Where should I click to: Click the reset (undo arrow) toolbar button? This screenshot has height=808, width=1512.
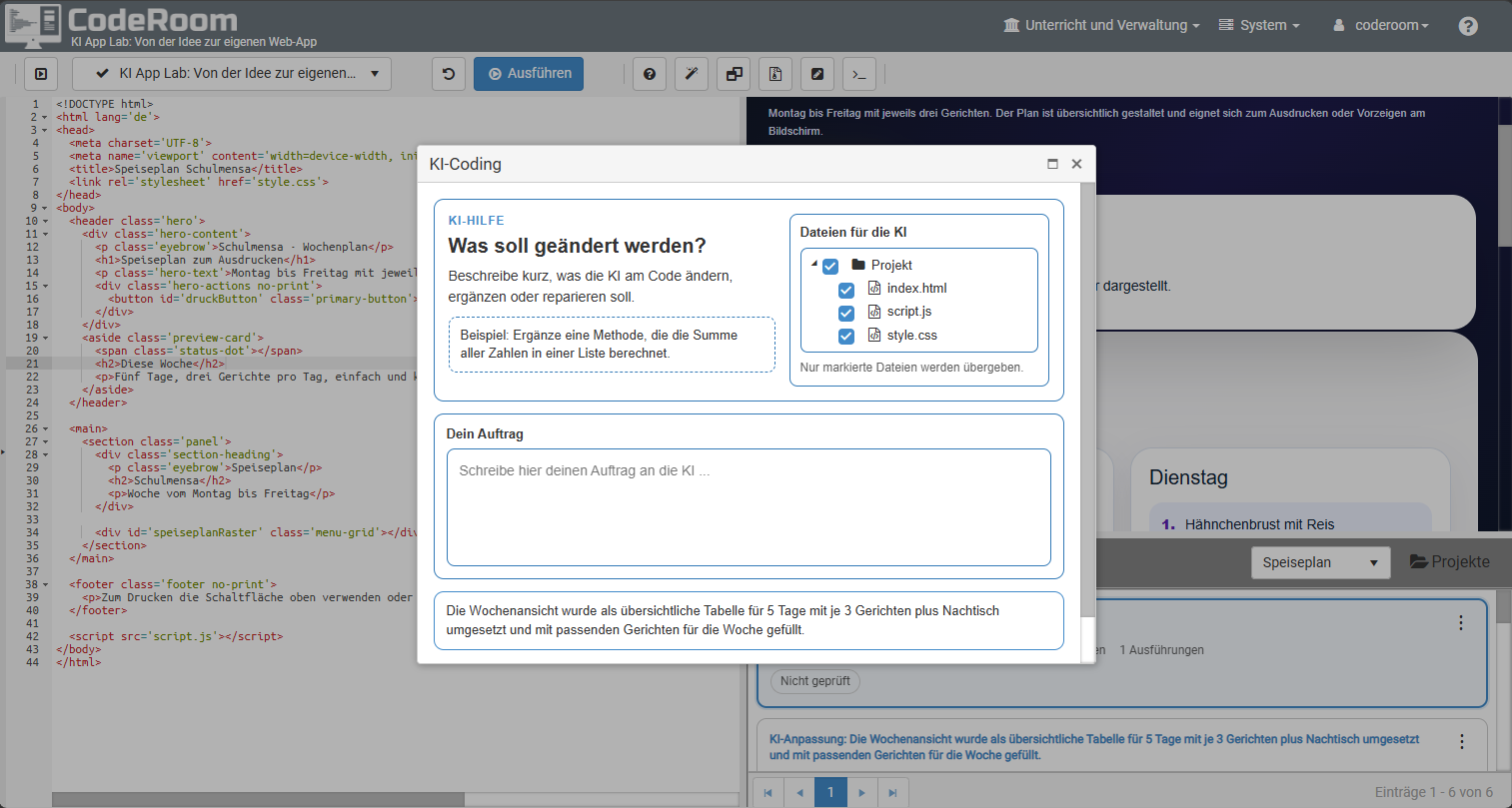(449, 74)
